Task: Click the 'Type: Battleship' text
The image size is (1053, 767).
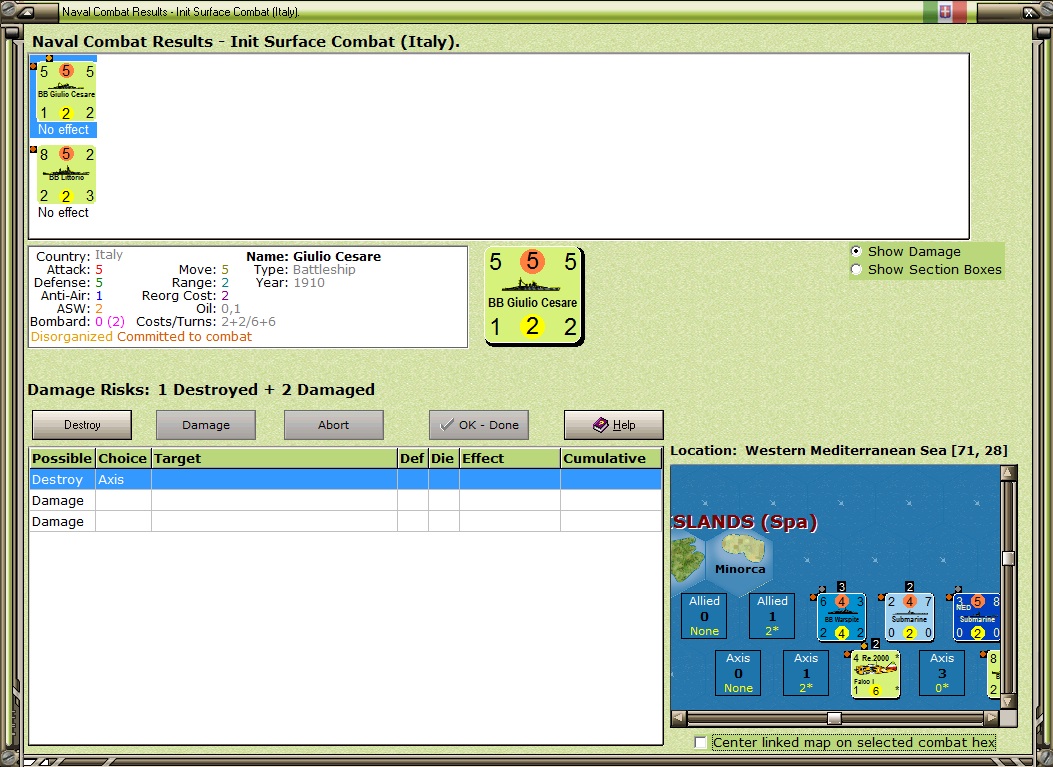Action: point(305,269)
